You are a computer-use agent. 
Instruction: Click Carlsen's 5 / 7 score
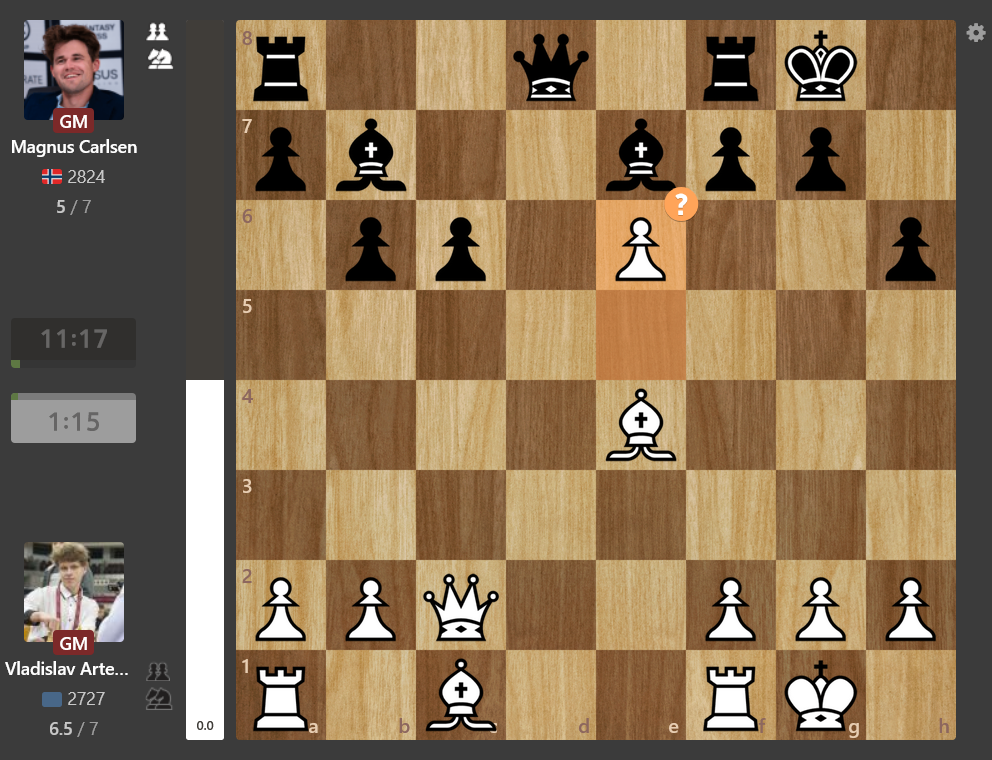(x=73, y=207)
